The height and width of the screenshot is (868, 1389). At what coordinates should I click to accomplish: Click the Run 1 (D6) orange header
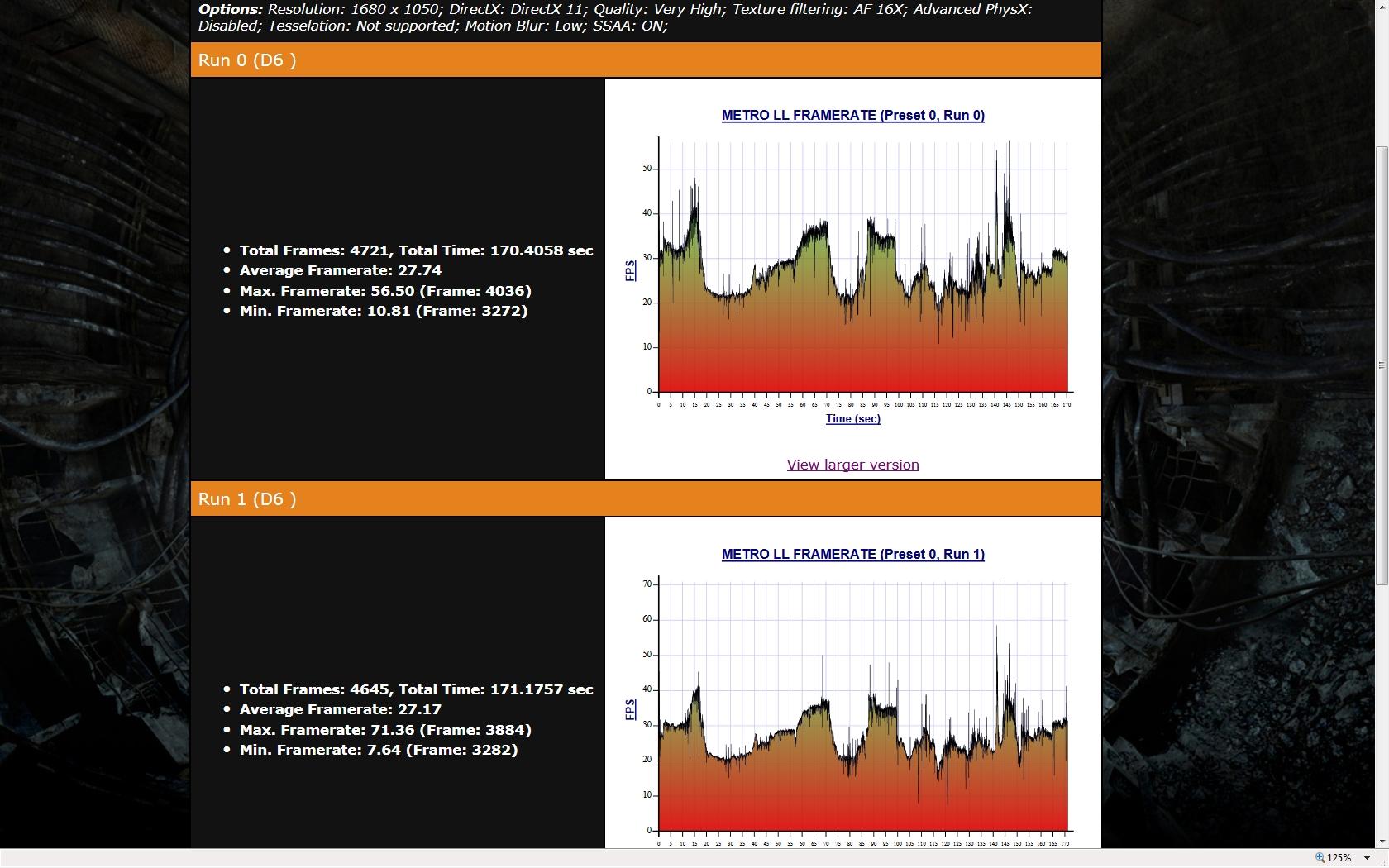tap(645, 499)
